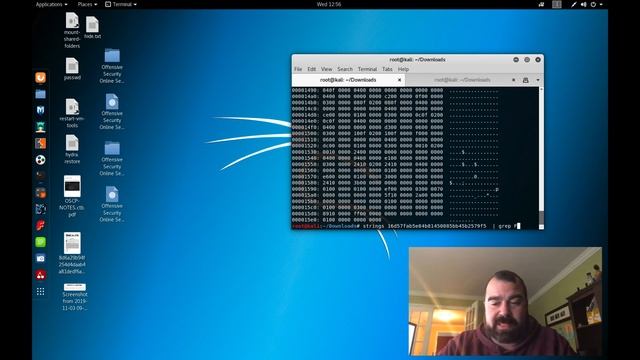The height and width of the screenshot is (360, 640).
Task: Launch CherryTree from the dock
Action: pyautogui.click(x=40, y=275)
